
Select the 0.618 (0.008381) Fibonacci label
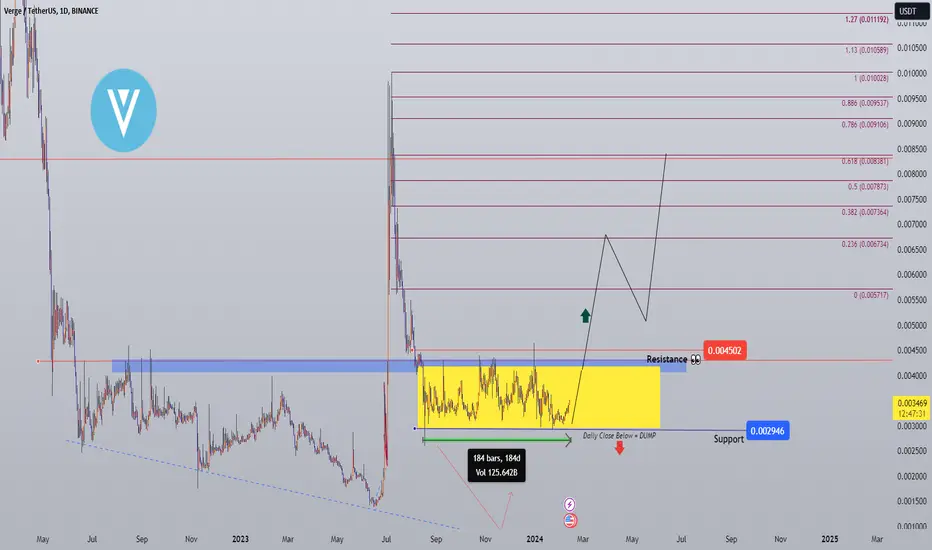[x=865, y=161]
